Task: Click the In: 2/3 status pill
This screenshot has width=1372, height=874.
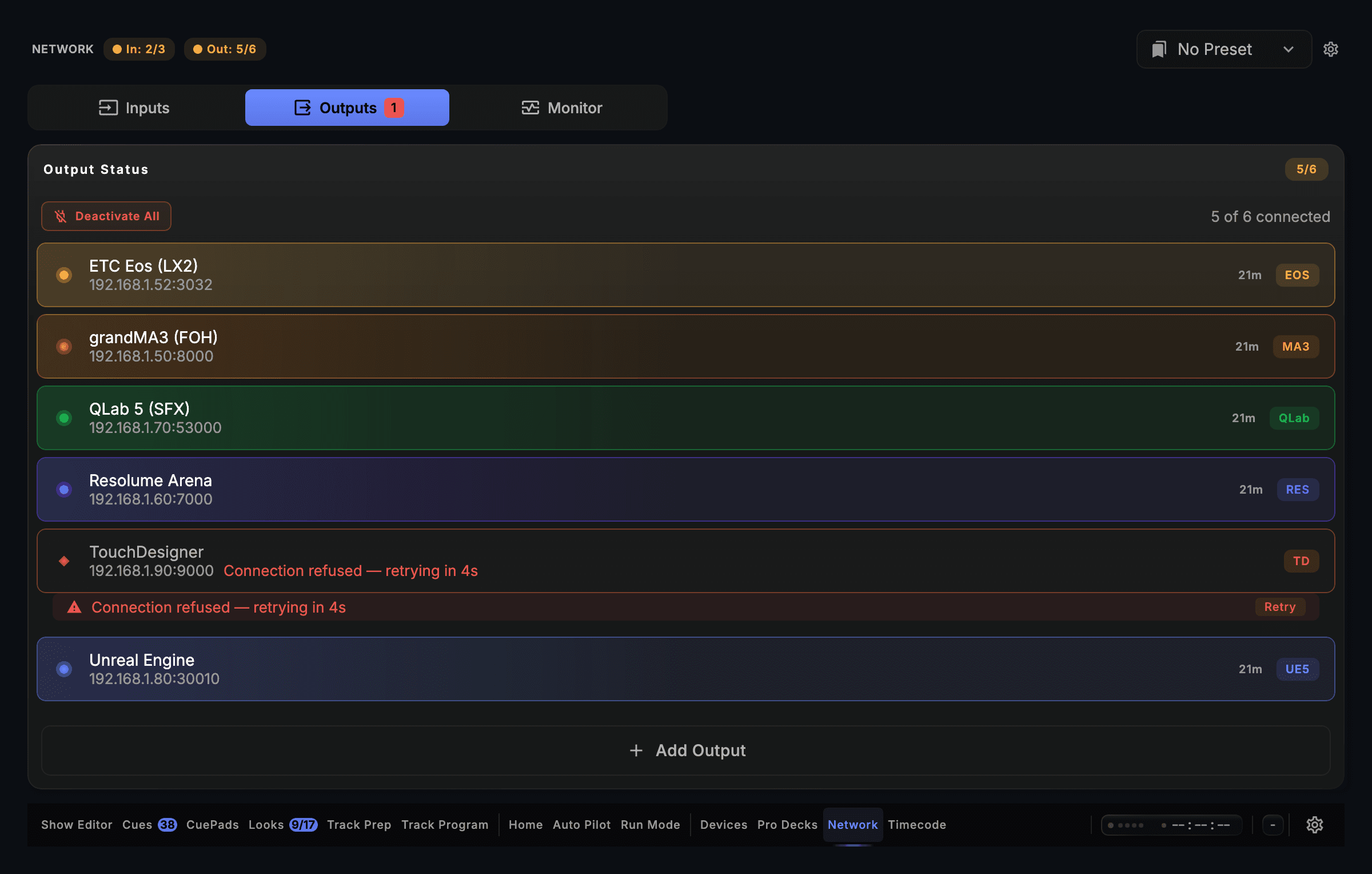Action: point(139,49)
